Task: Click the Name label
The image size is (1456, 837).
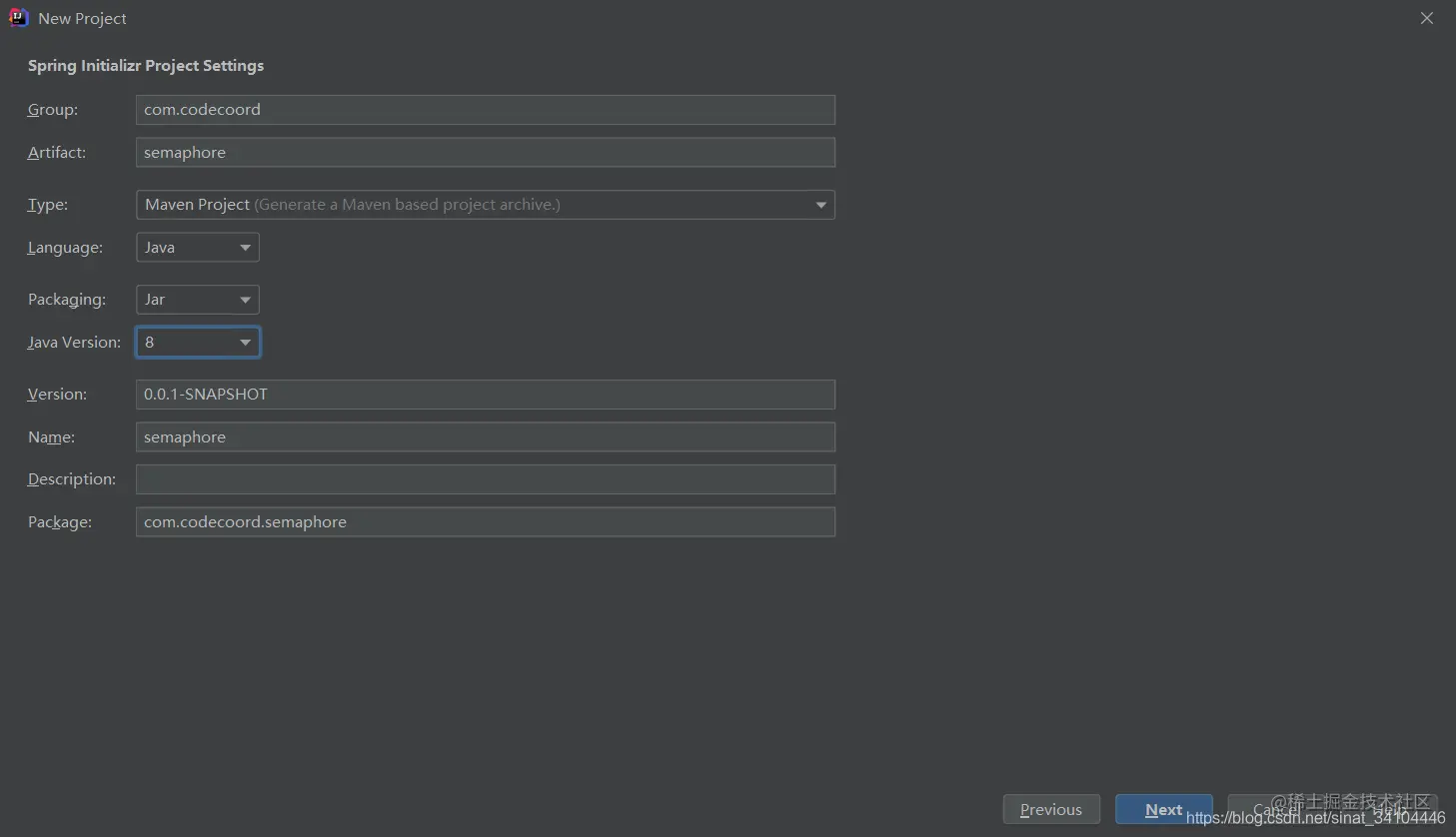Action: pos(51,437)
